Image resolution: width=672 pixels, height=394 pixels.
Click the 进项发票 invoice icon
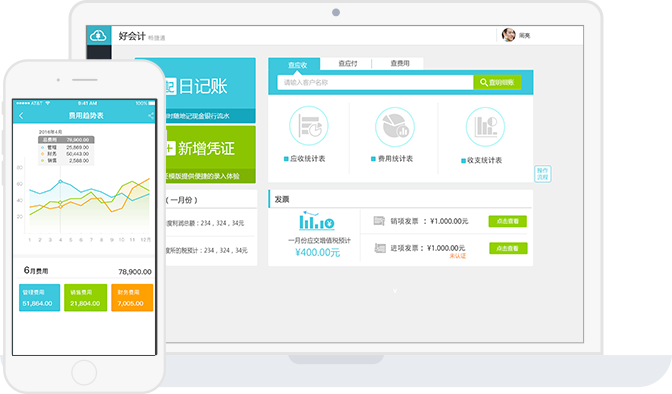[380, 248]
